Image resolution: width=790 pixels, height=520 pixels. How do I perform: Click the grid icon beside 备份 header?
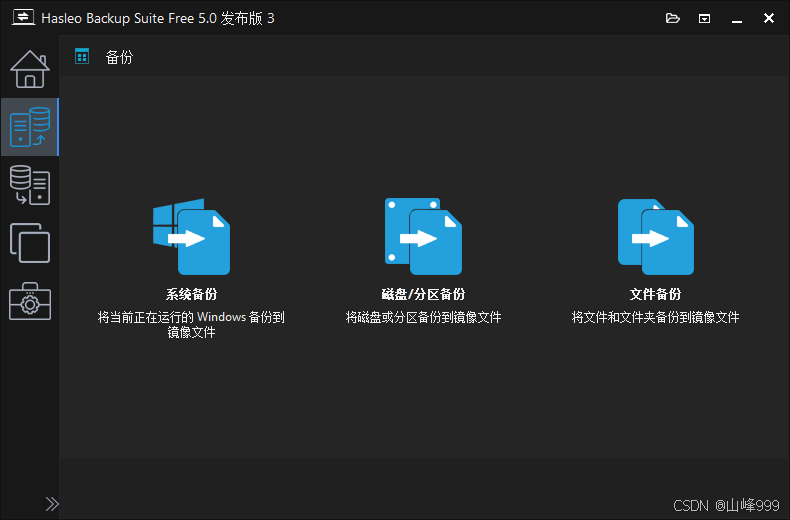[82, 56]
